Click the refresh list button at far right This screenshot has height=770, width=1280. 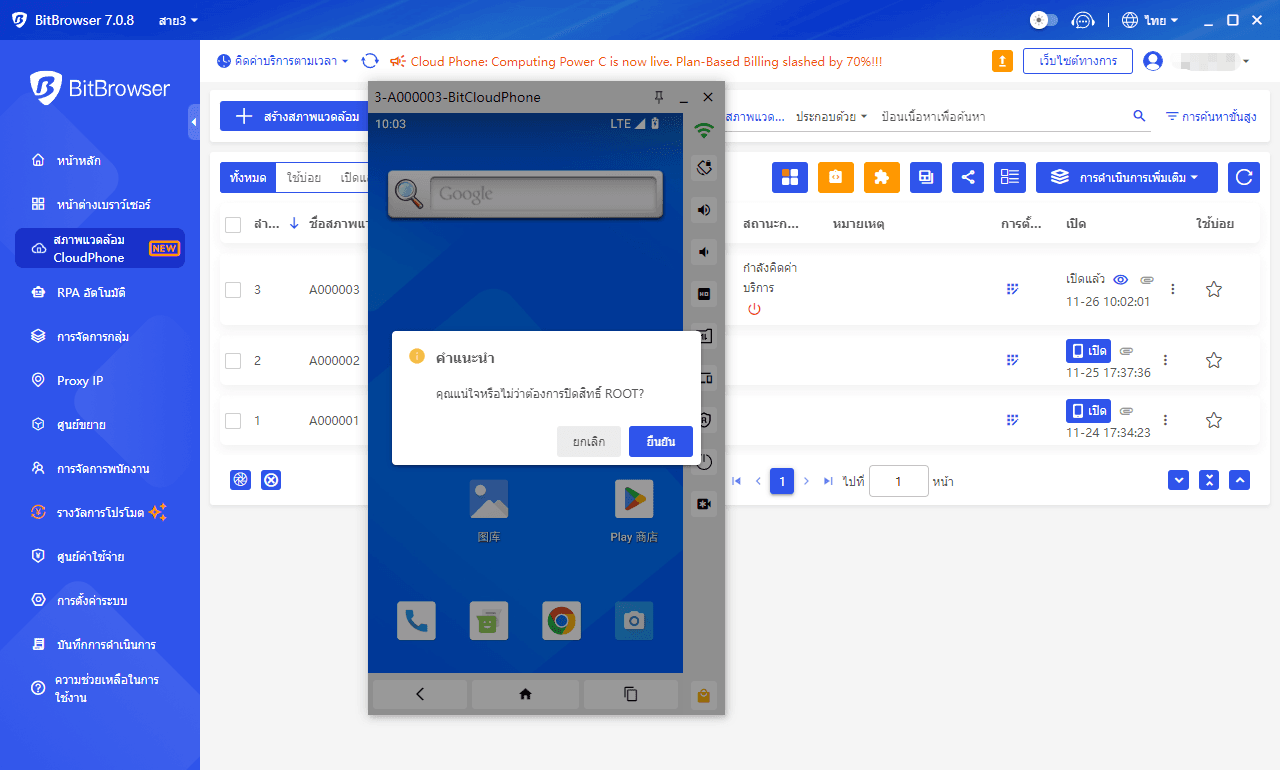click(1243, 177)
